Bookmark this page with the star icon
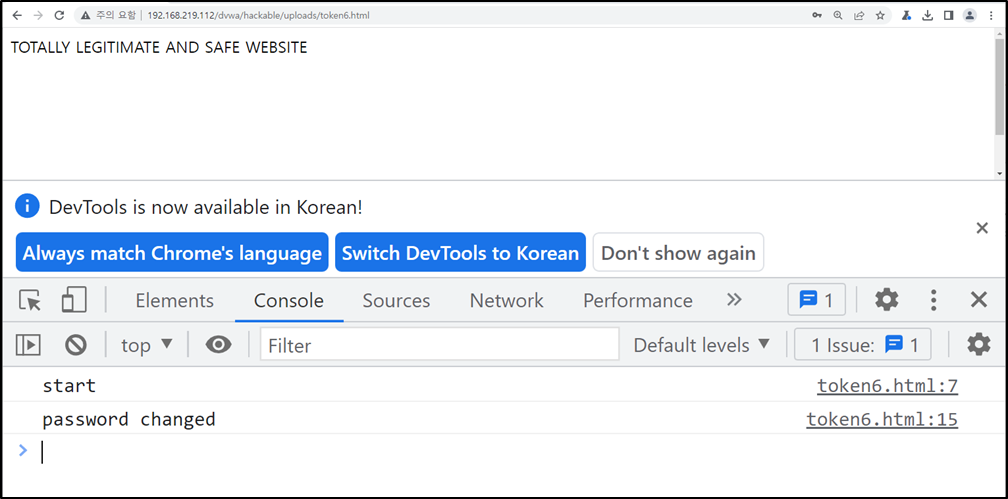This screenshot has width=1008, height=499. coord(880,15)
